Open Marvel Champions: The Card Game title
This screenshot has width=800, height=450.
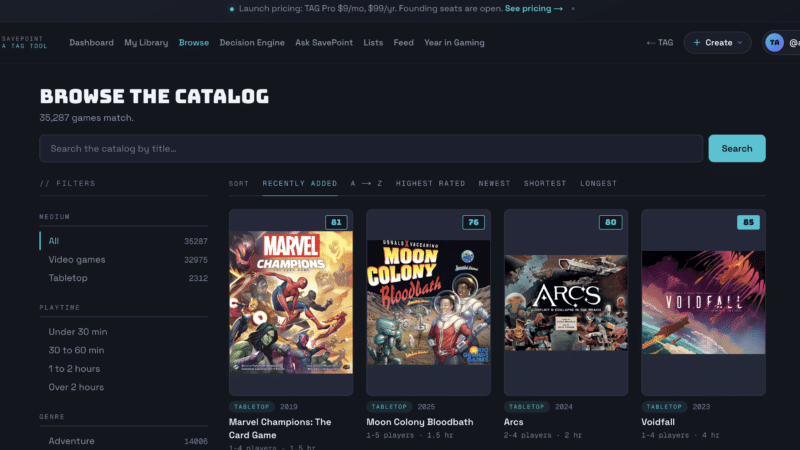[280, 429]
